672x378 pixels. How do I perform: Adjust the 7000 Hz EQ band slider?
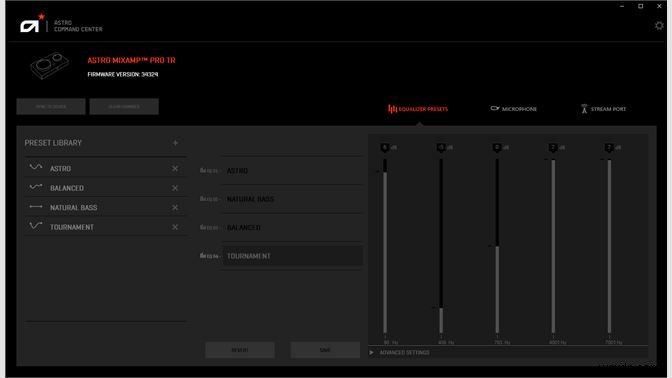[x=609, y=246]
